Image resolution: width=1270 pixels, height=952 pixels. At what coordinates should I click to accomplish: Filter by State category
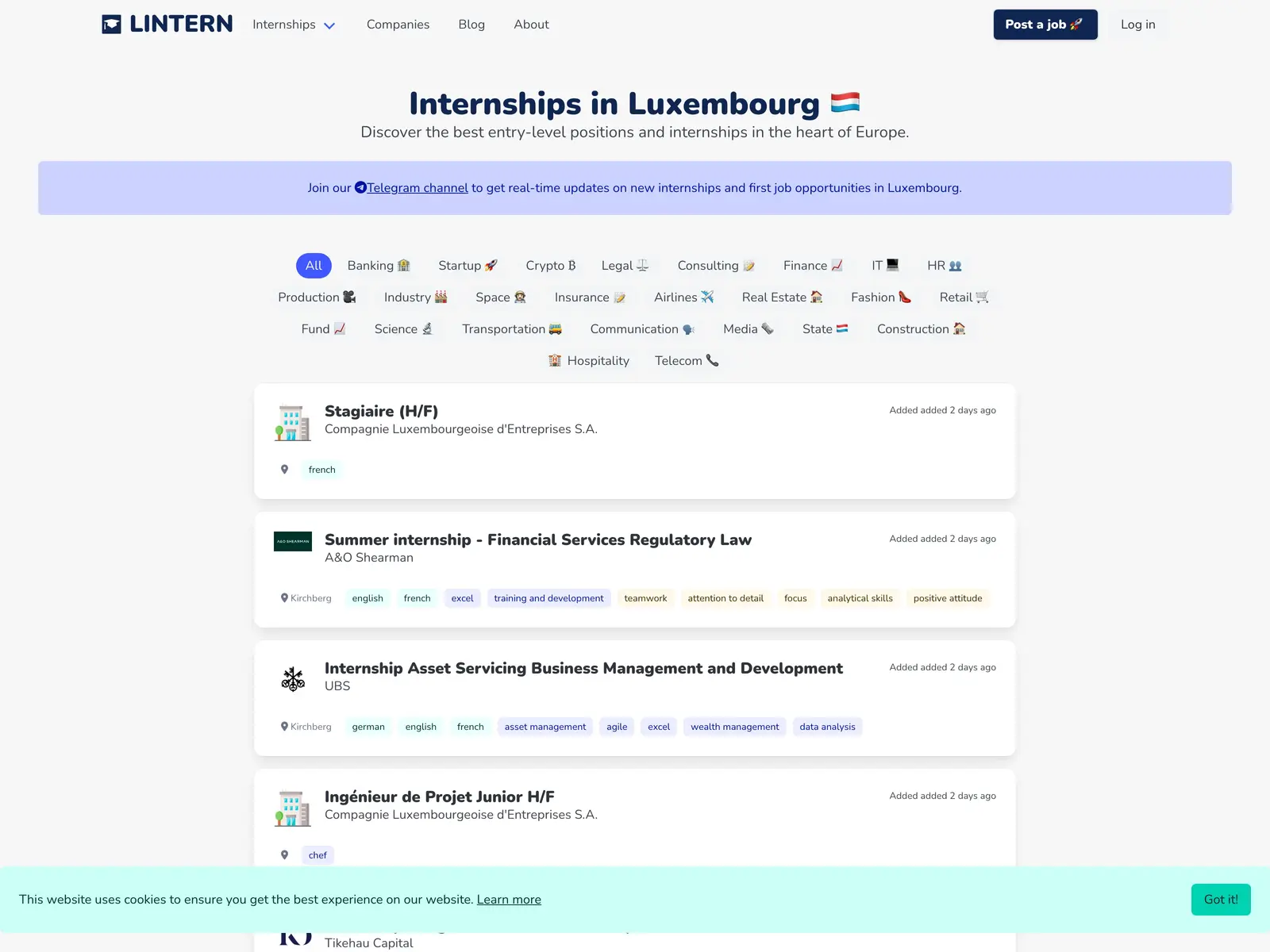point(825,329)
